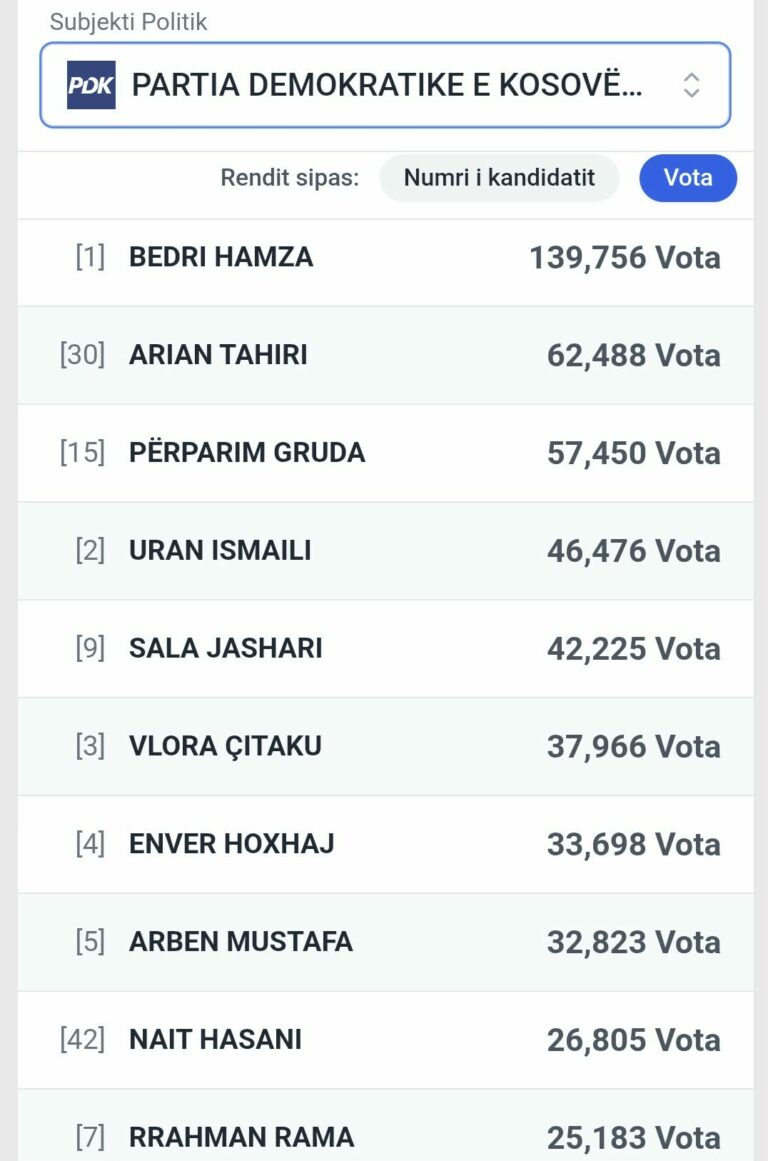This screenshot has height=1161, width=768.
Task: Click candidate name Arian Tahiri
Action: [x=218, y=355]
